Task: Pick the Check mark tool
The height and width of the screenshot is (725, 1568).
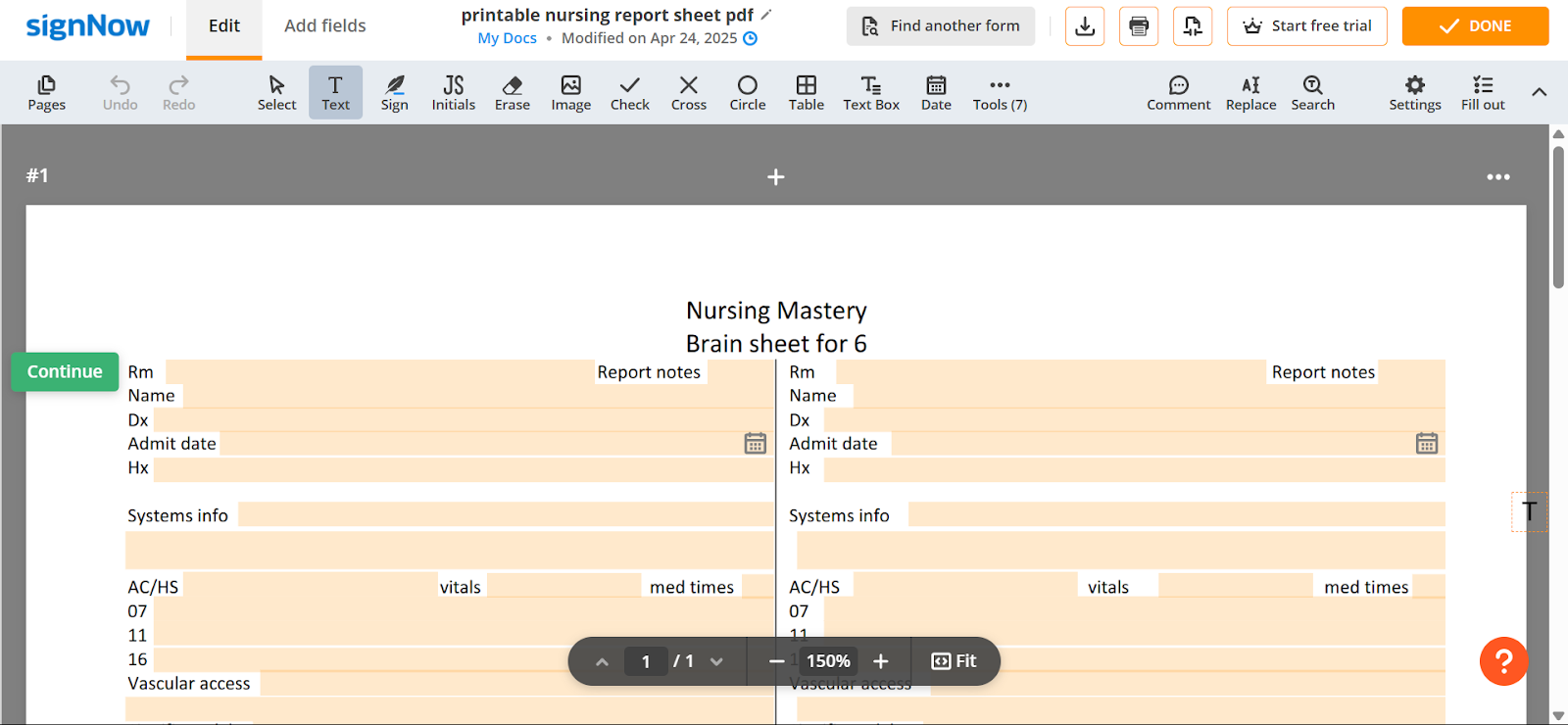Action: 629,93
